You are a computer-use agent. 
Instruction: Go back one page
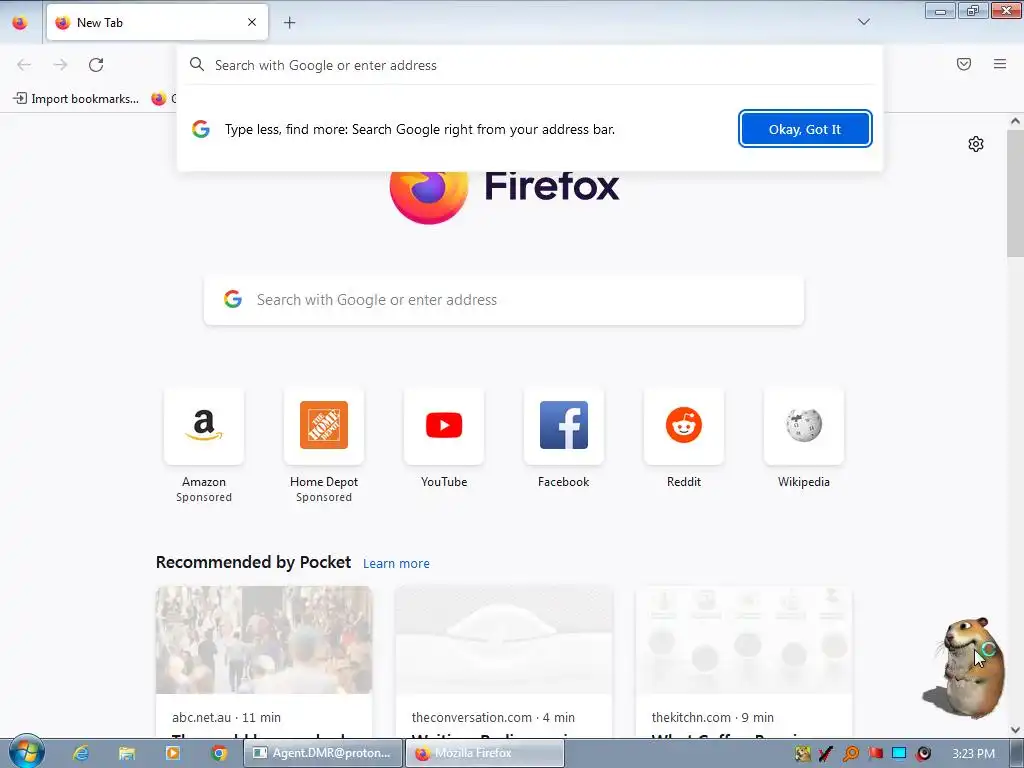tap(24, 65)
